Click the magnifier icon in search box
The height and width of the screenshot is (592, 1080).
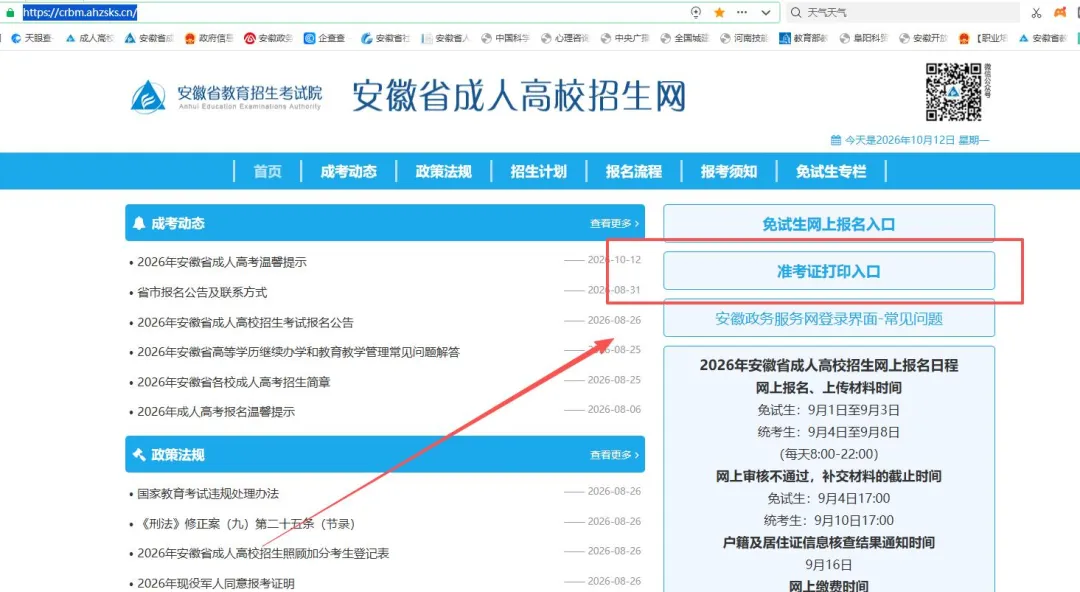point(796,12)
